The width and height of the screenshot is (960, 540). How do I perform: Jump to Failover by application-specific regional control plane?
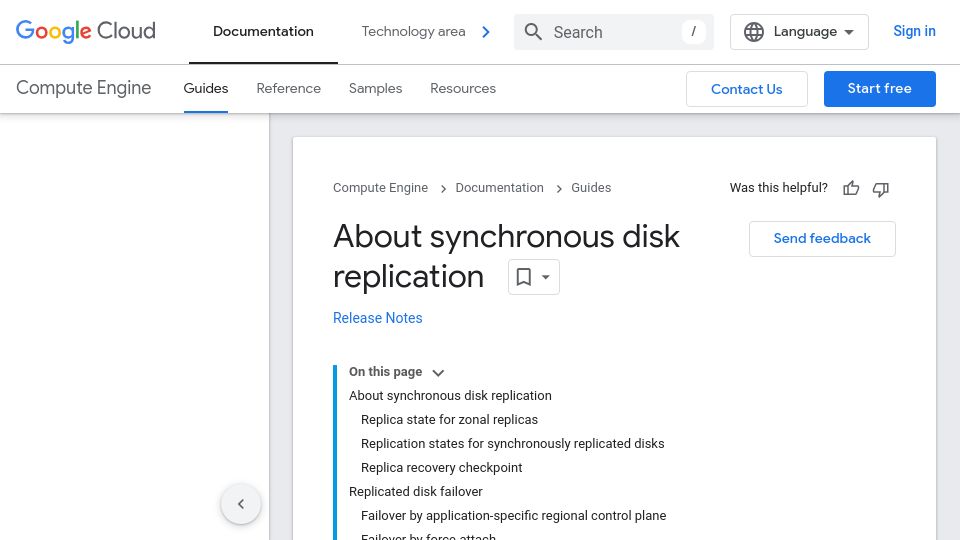(x=513, y=516)
